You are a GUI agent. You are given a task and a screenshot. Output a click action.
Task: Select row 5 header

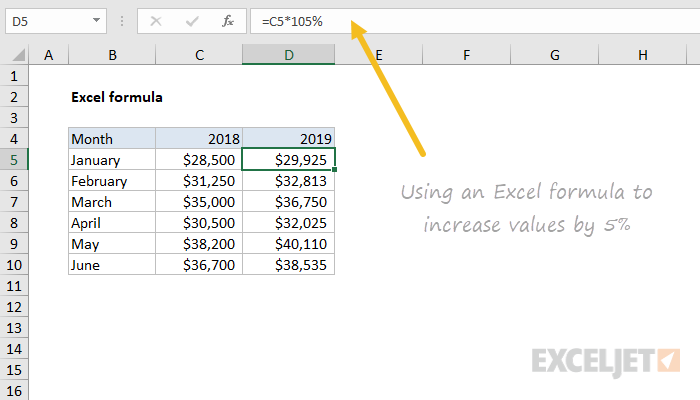14,160
